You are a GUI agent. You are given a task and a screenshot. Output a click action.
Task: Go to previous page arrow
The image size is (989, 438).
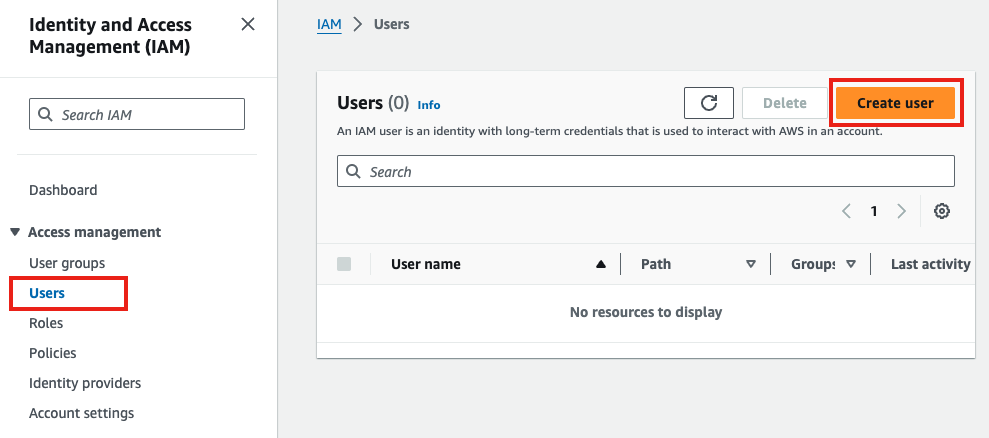click(x=846, y=211)
